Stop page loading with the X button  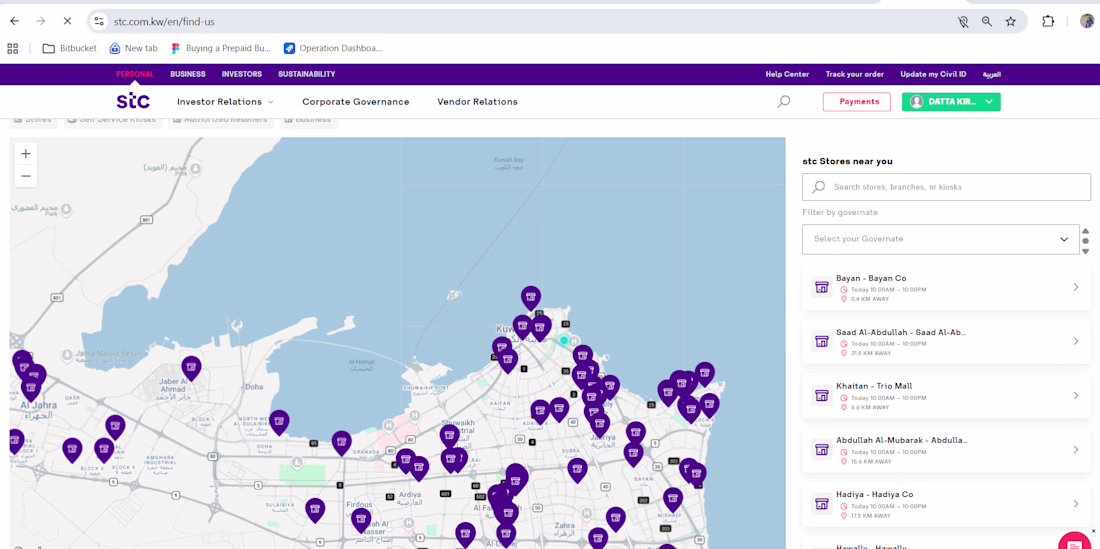pyautogui.click(x=67, y=21)
